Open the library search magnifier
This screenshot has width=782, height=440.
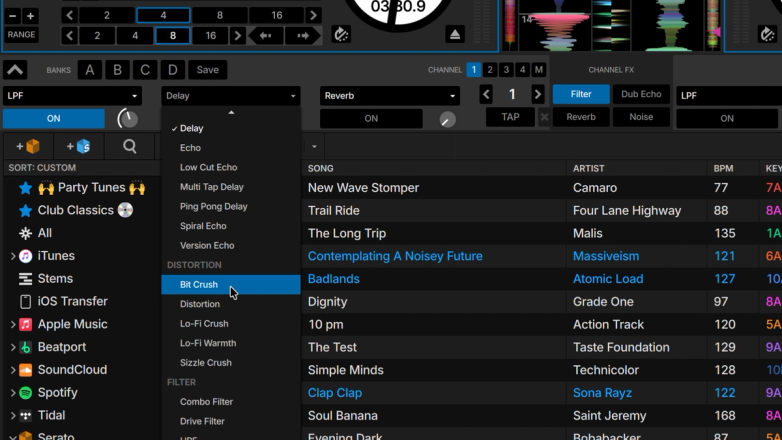(x=130, y=146)
